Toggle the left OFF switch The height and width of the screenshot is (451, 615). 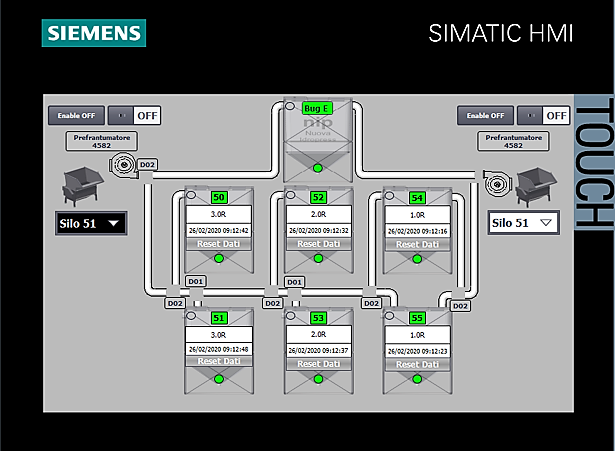135,116
